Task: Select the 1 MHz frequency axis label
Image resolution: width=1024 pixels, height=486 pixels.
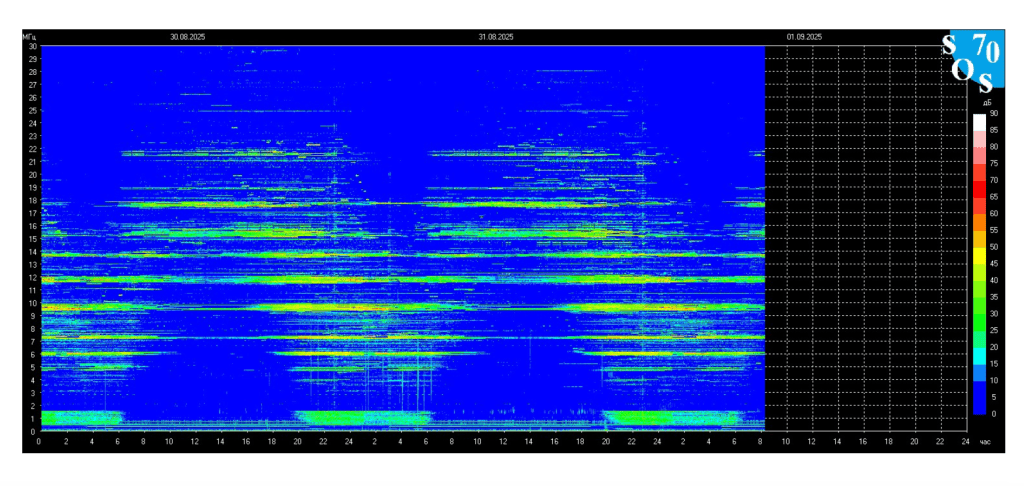Action: tap(34, 419)
